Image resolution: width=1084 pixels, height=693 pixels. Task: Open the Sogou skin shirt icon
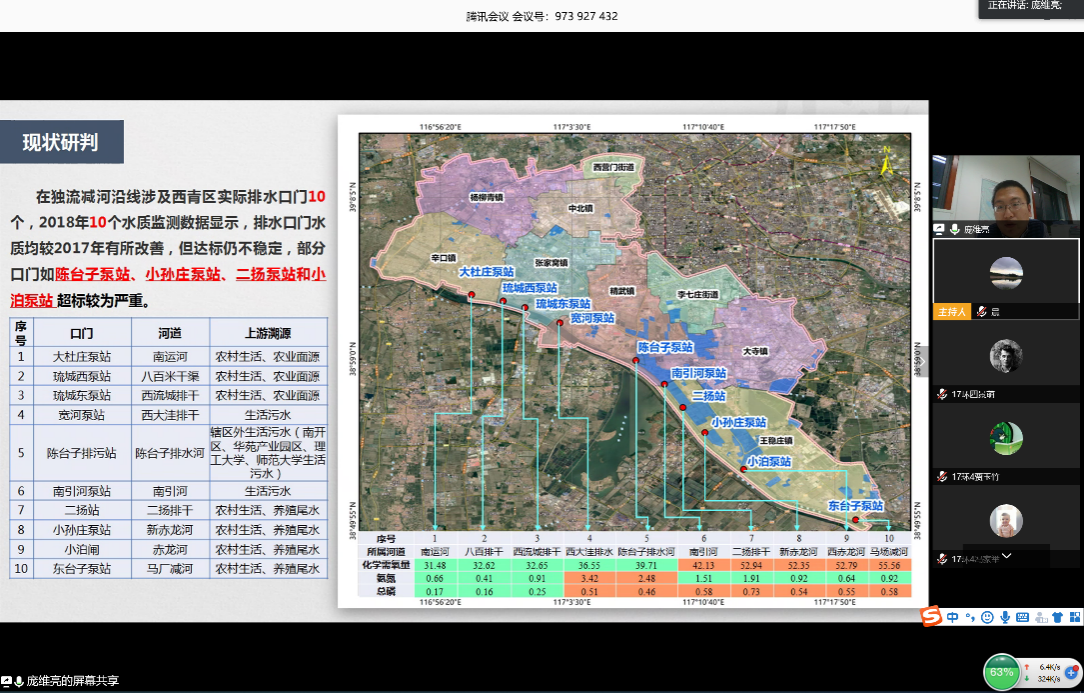pos(1055,617)
